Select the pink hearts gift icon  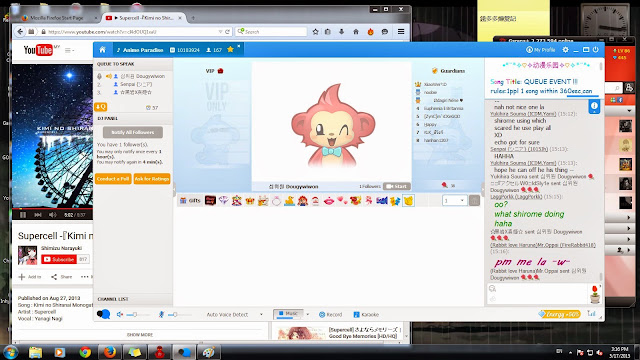point(342,200)
